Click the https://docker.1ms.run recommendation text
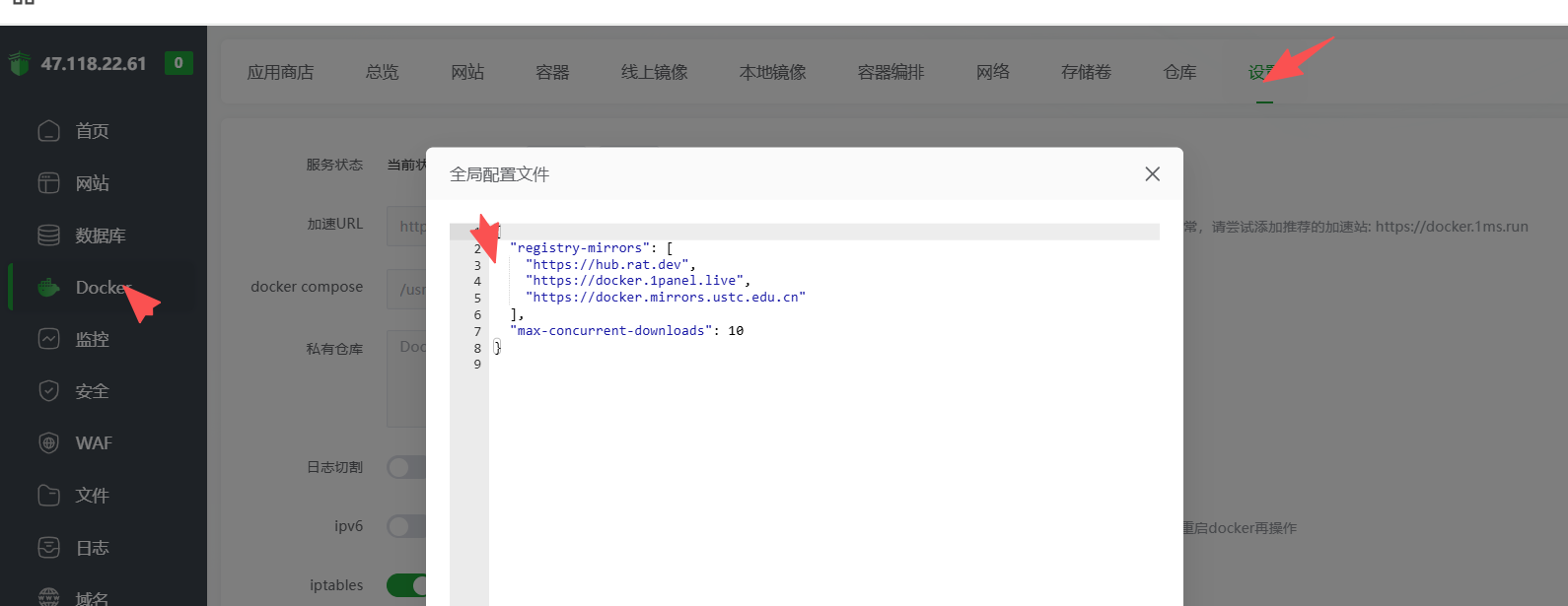The width and height of the screenshot is (1568, 606). tap(1452, 227)
